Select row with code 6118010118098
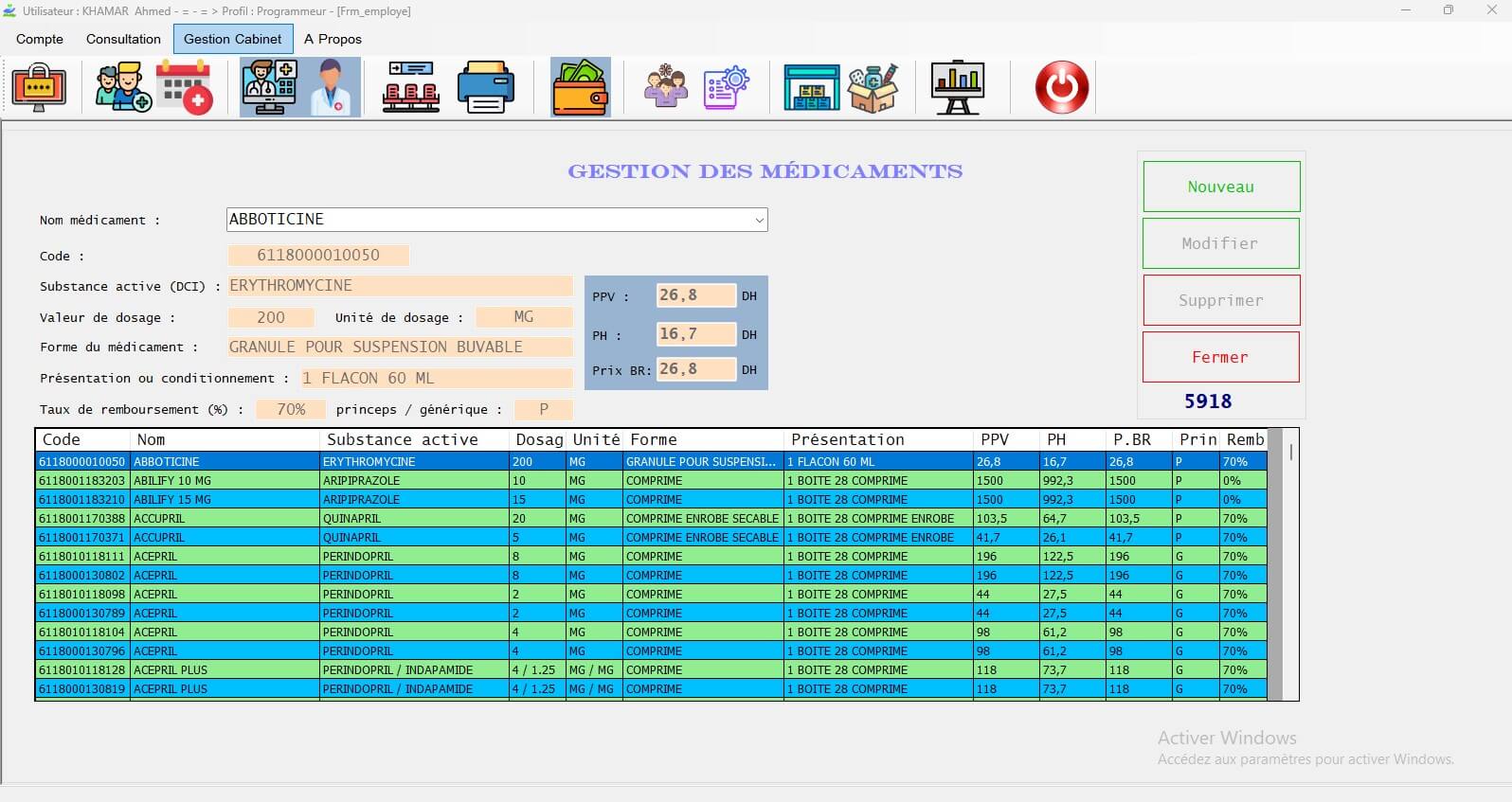This screenshot has width=1512, height=802. (x=651, y=594)
